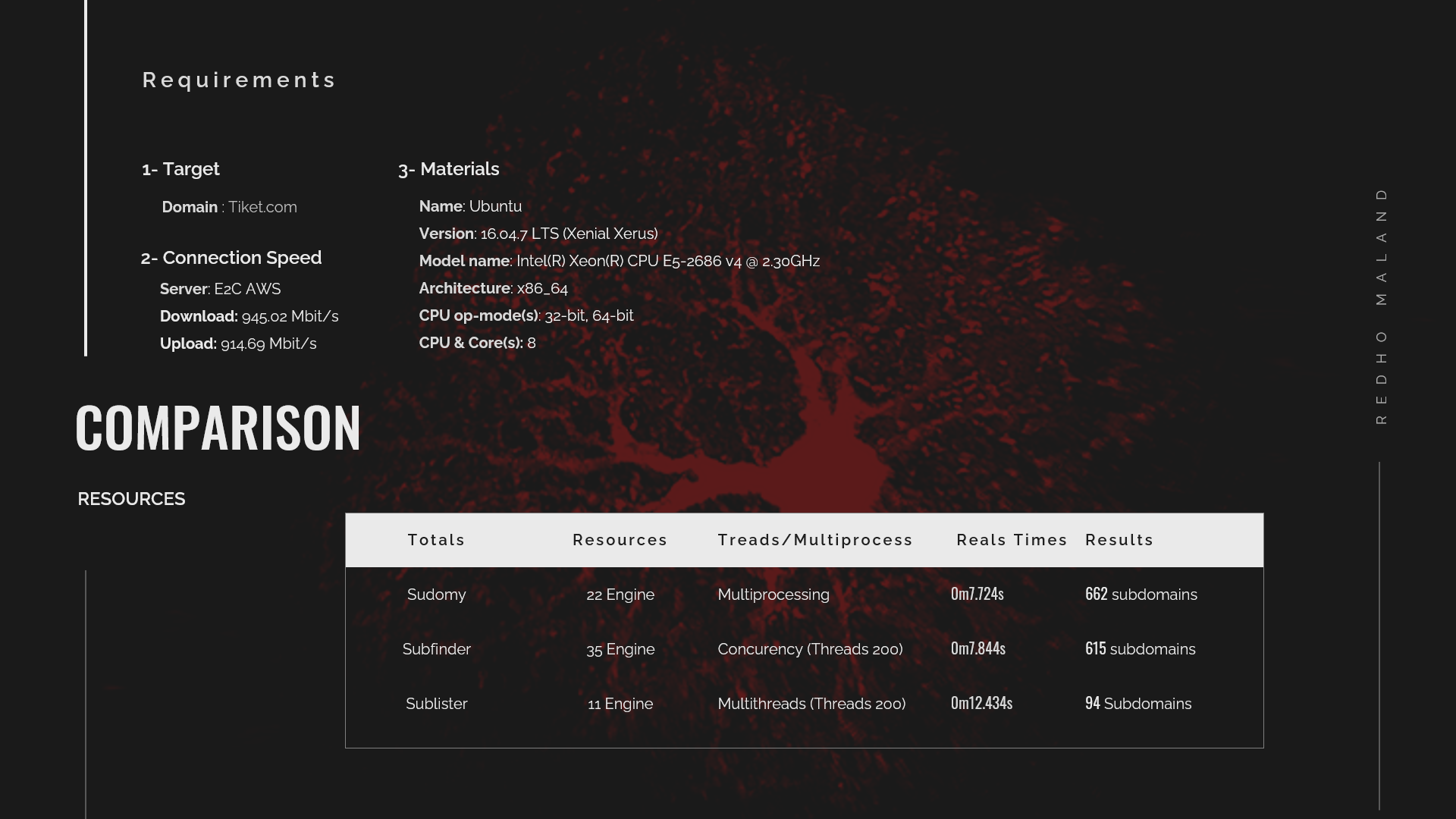Click the 35 Engine resources cell
This screenshot has height=819, width=1456.
[x=620, y=649]
